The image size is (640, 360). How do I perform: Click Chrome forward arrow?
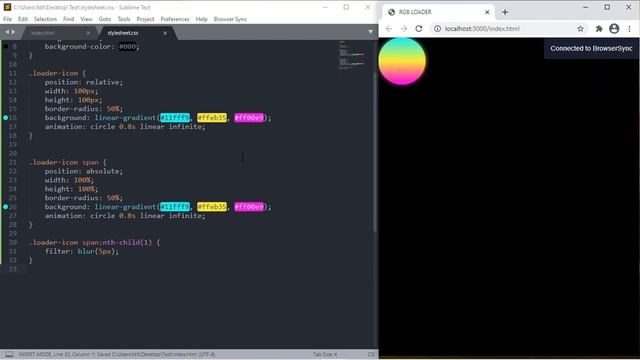click(x=404, y=29)
